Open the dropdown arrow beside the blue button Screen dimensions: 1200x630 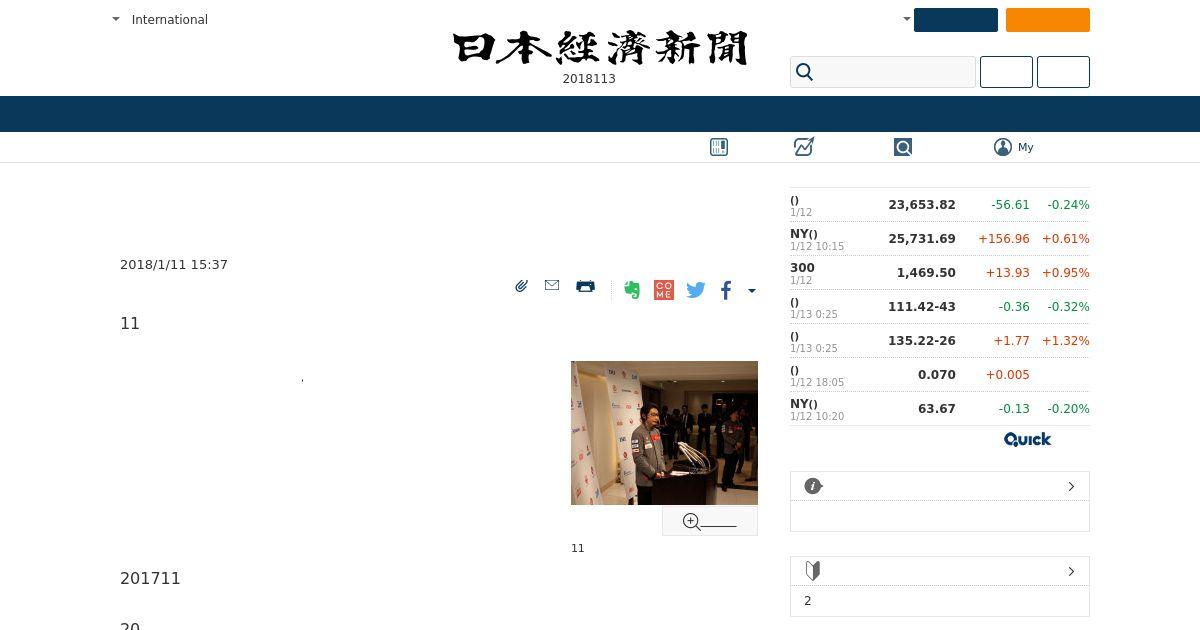tap(906, 19)
